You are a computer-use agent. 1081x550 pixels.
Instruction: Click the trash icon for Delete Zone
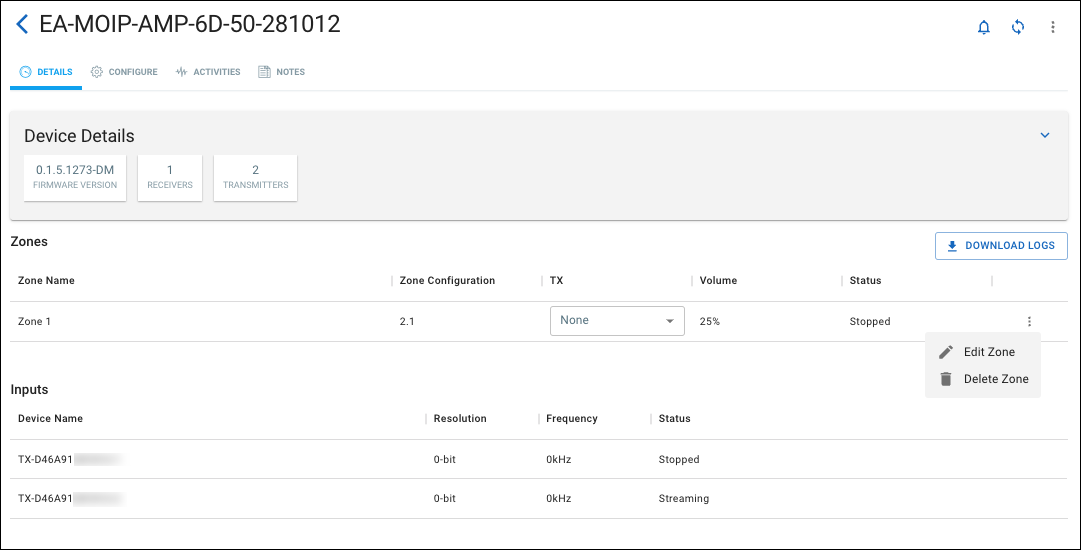pyautogui.click(x=946, y=379)
